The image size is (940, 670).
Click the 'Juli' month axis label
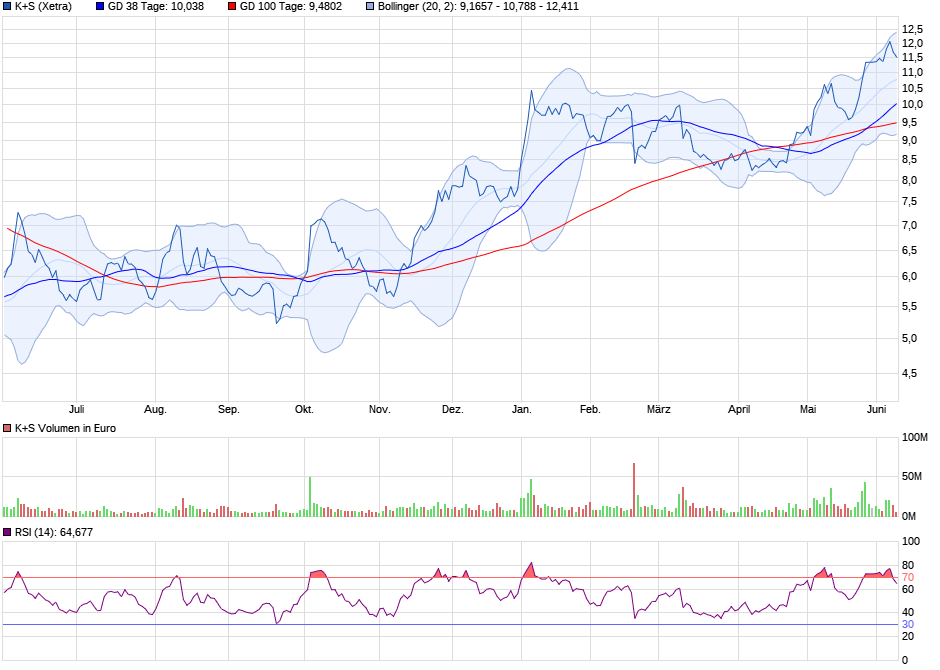[x=76, y=409]
